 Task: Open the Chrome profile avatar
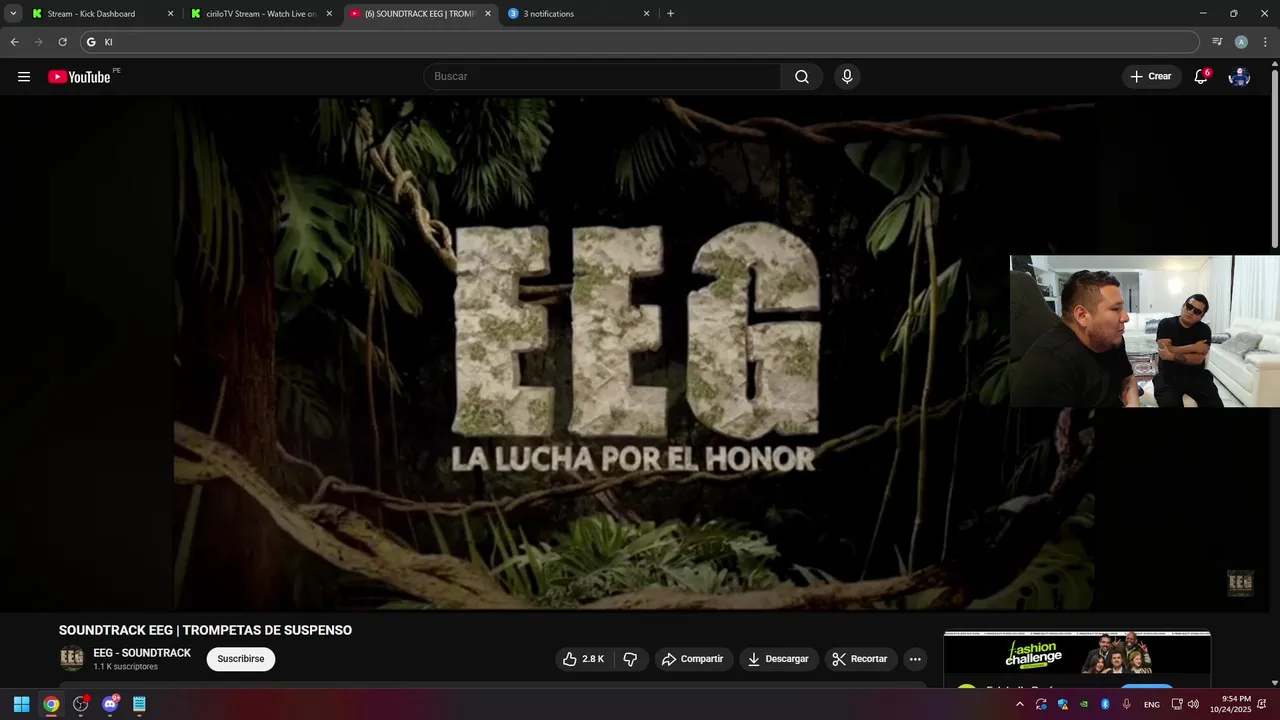click(x=1241, y=42)
